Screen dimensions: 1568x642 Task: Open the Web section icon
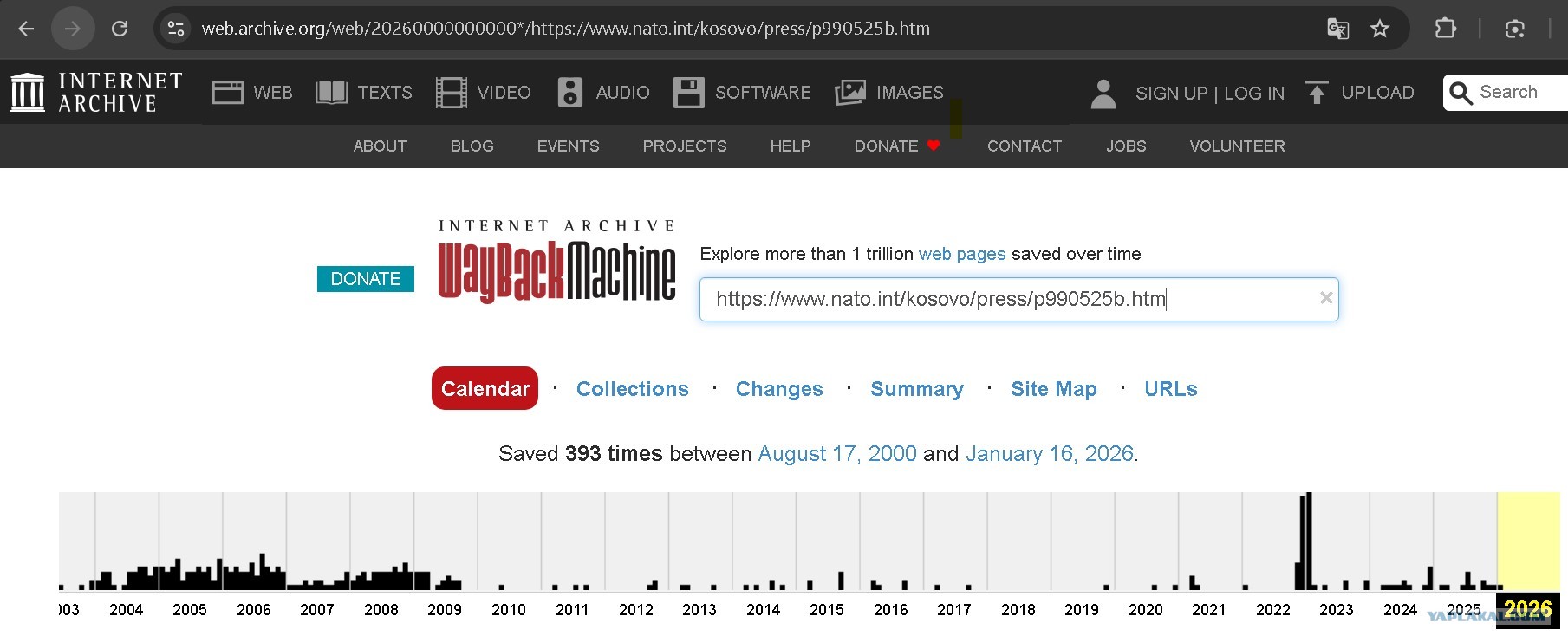click(228, 93)
